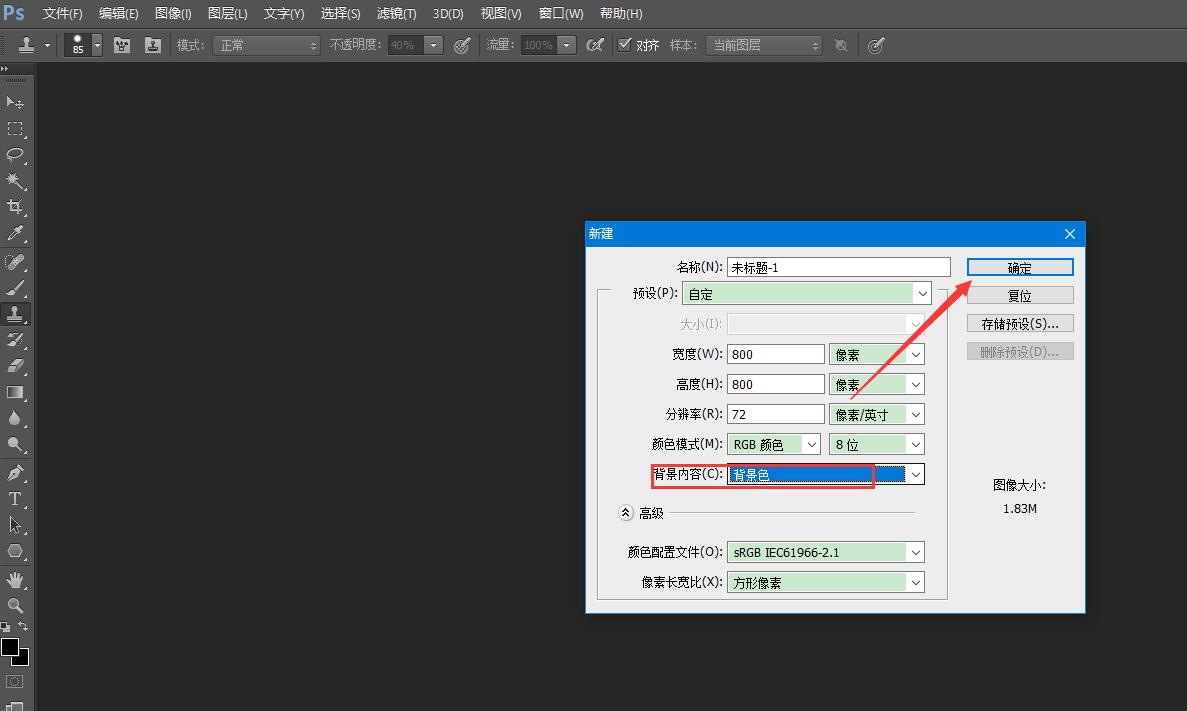This screenshot has height=711, width=1187.
Task: Select the History Brush tool
Action: (14, 340)
